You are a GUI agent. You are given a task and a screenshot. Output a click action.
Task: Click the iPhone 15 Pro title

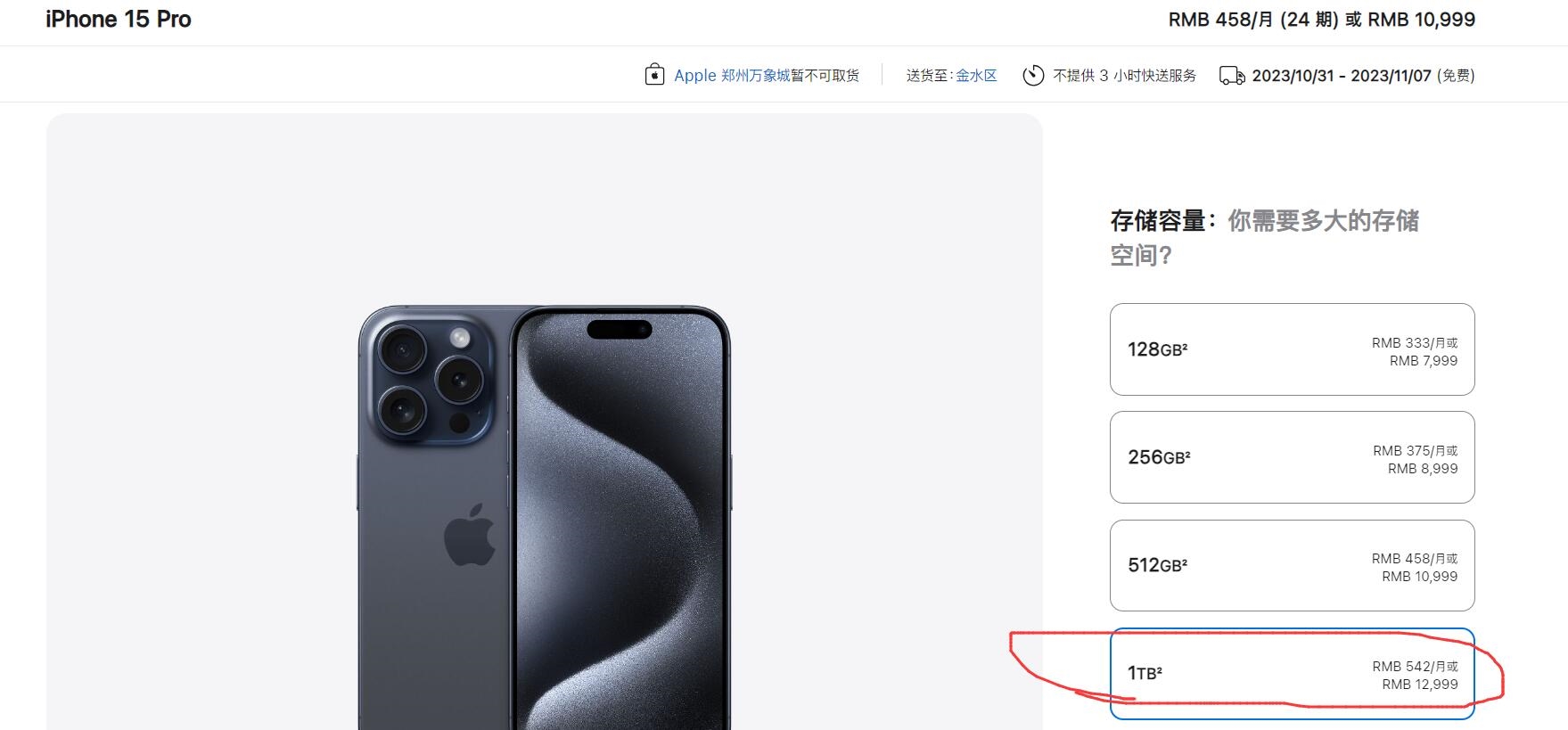(119, 20)
